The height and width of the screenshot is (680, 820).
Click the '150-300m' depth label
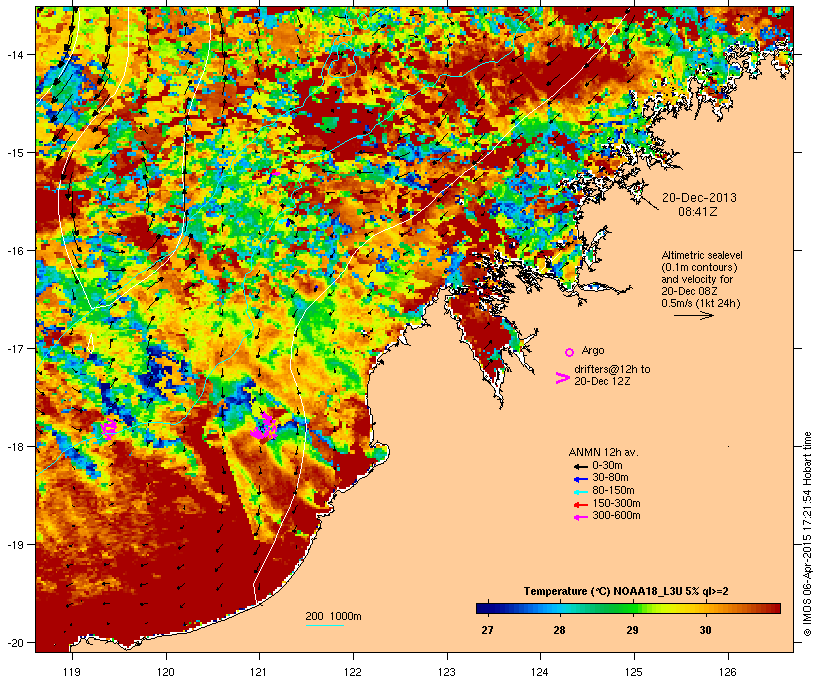[x=616, y=503]
